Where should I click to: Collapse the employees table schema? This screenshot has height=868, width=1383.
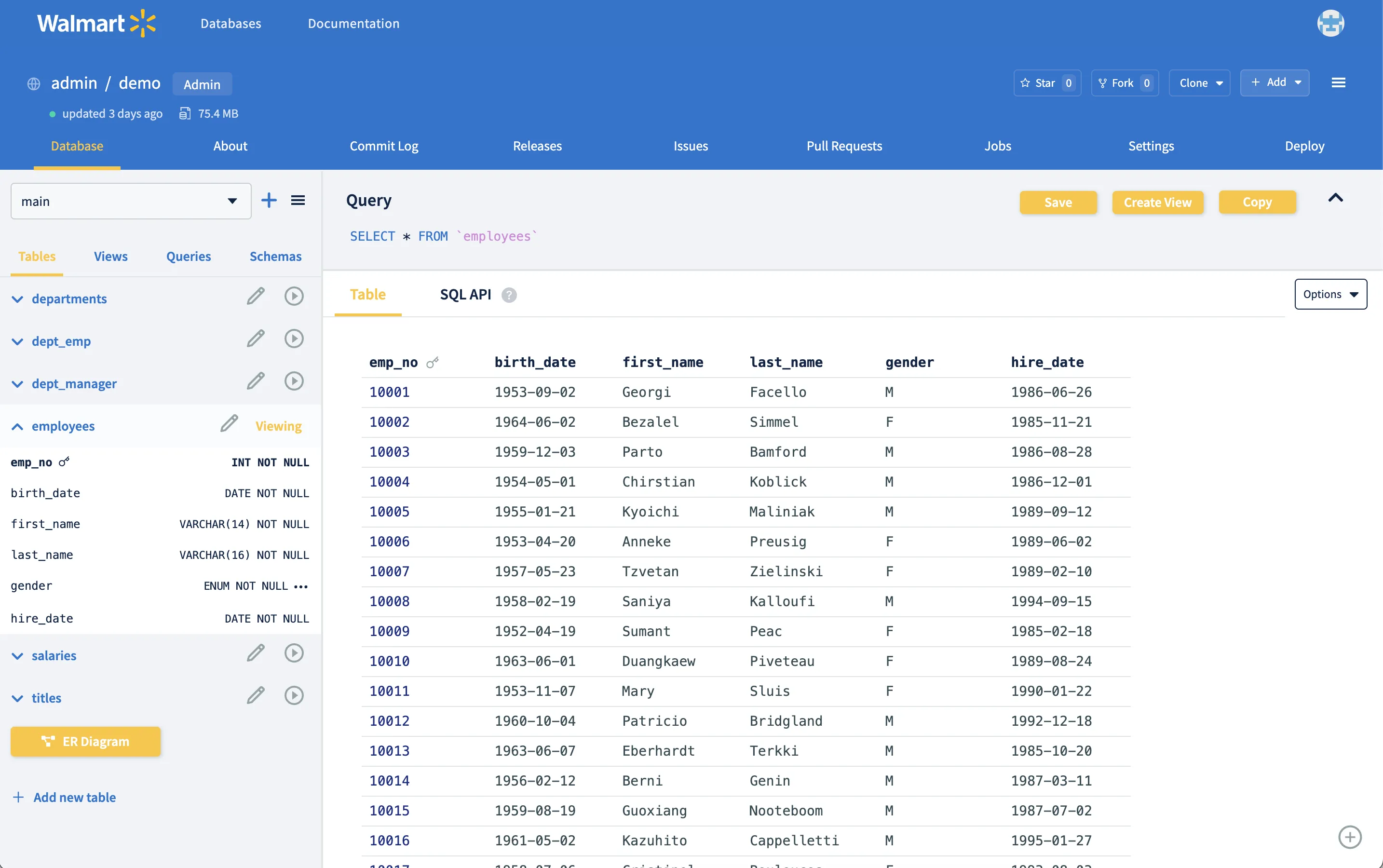coord(18,427)
